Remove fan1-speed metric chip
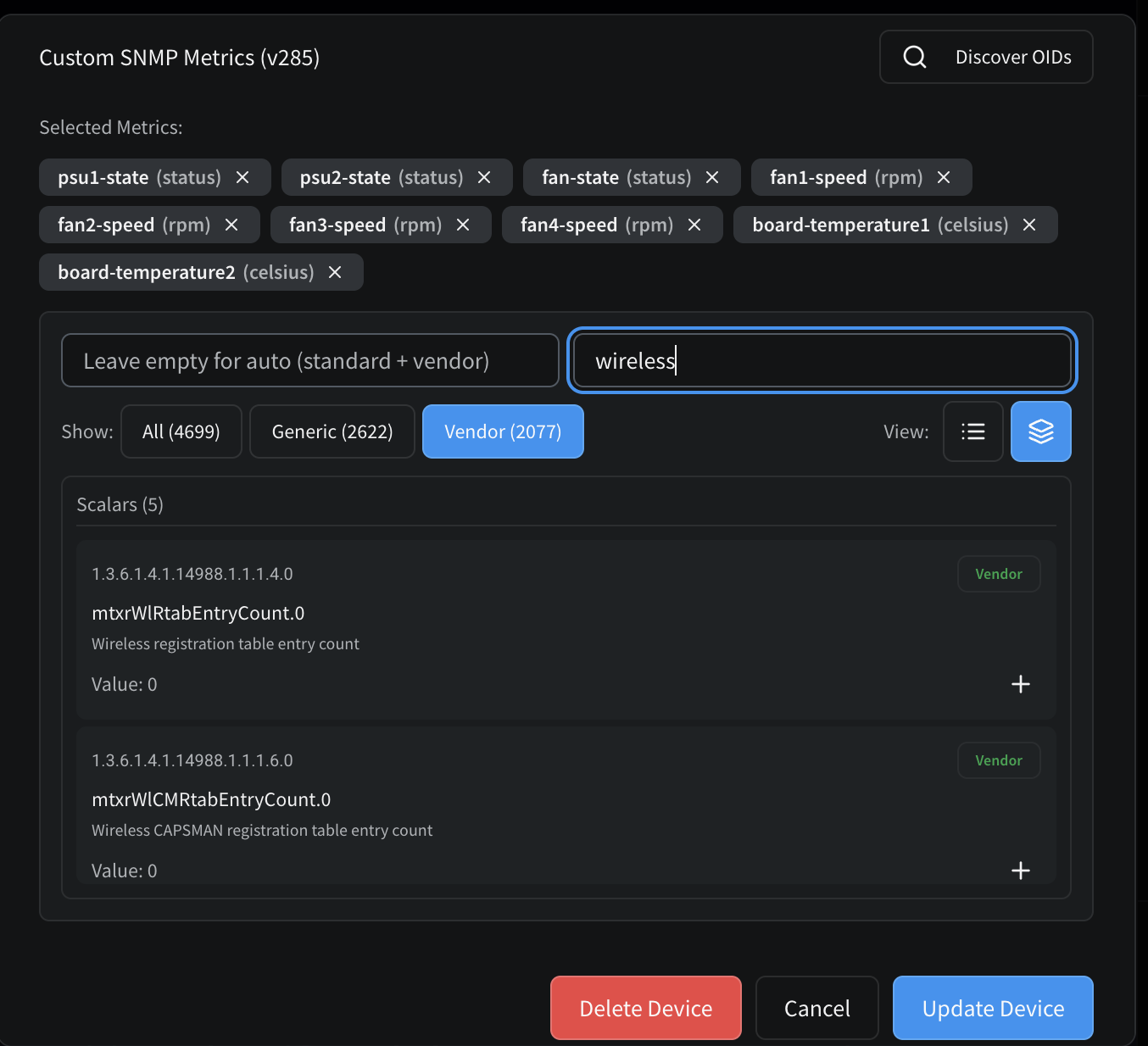The height and width of the screenshot is (1046, 1148). [x=944, y=177]
